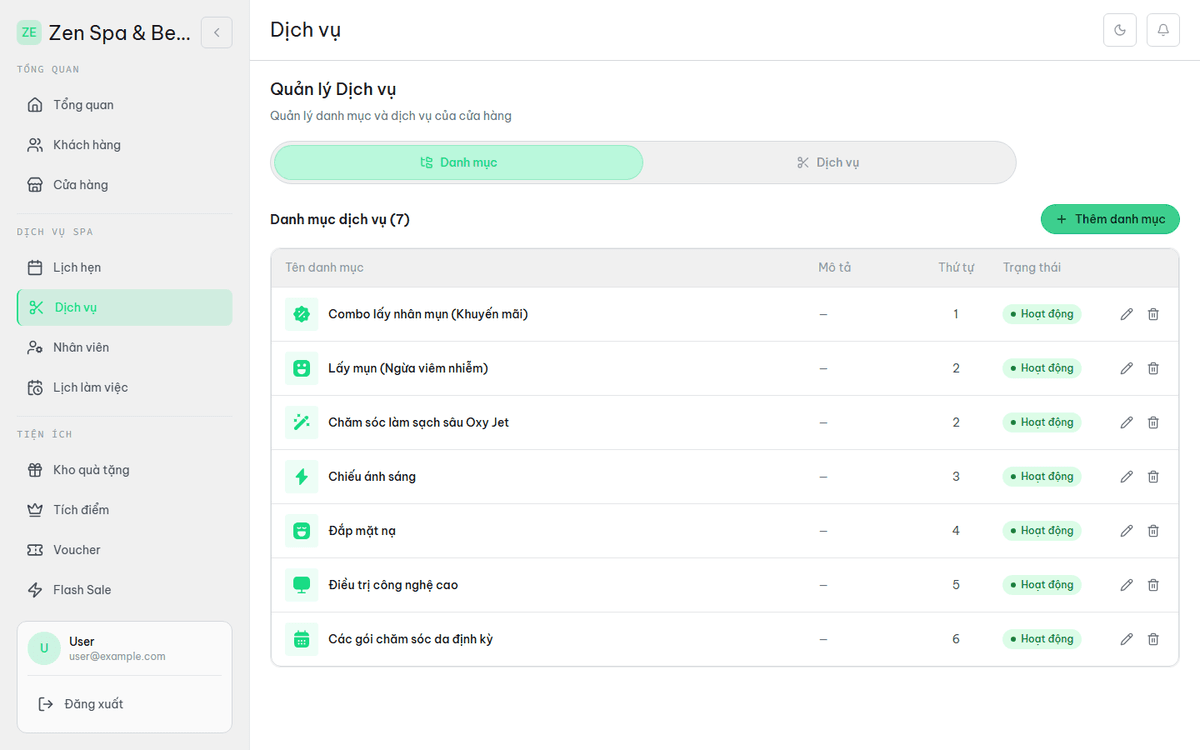
Task: Click pencil icon for Combo lấy nhân mụn
Action: pos(1127,314)
